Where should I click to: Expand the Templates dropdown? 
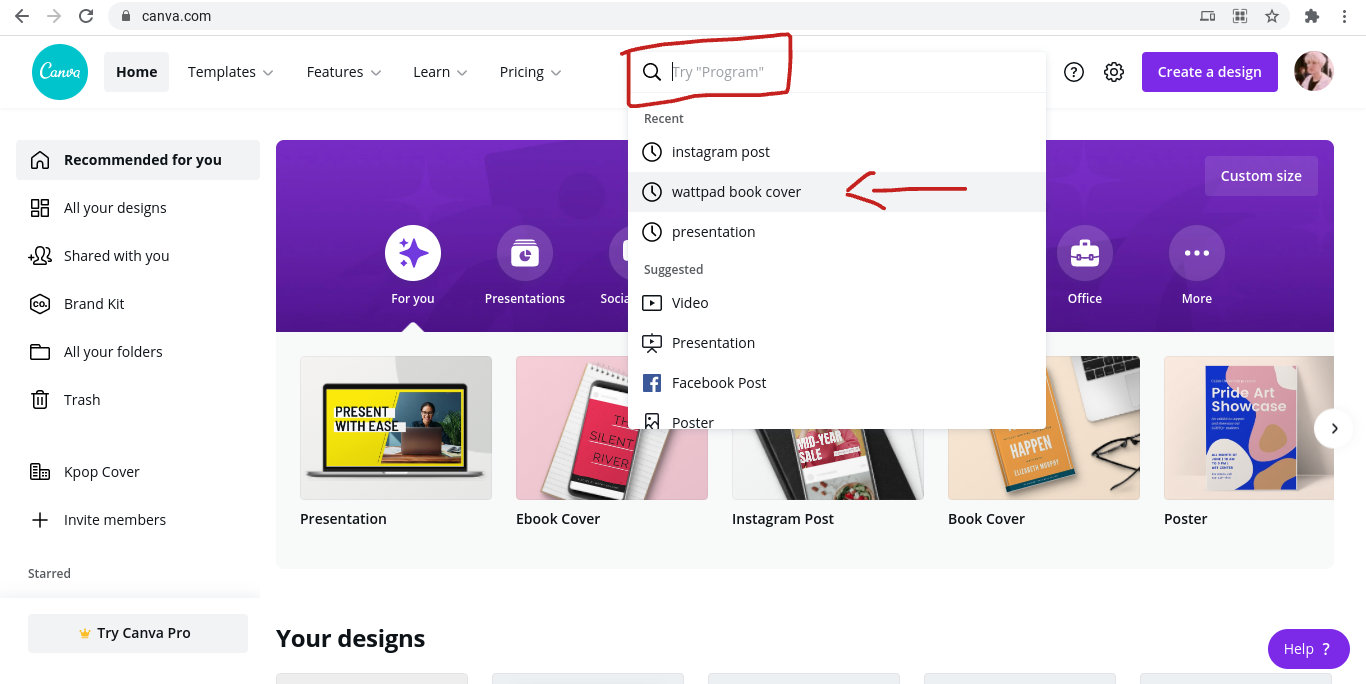[231, 72]
